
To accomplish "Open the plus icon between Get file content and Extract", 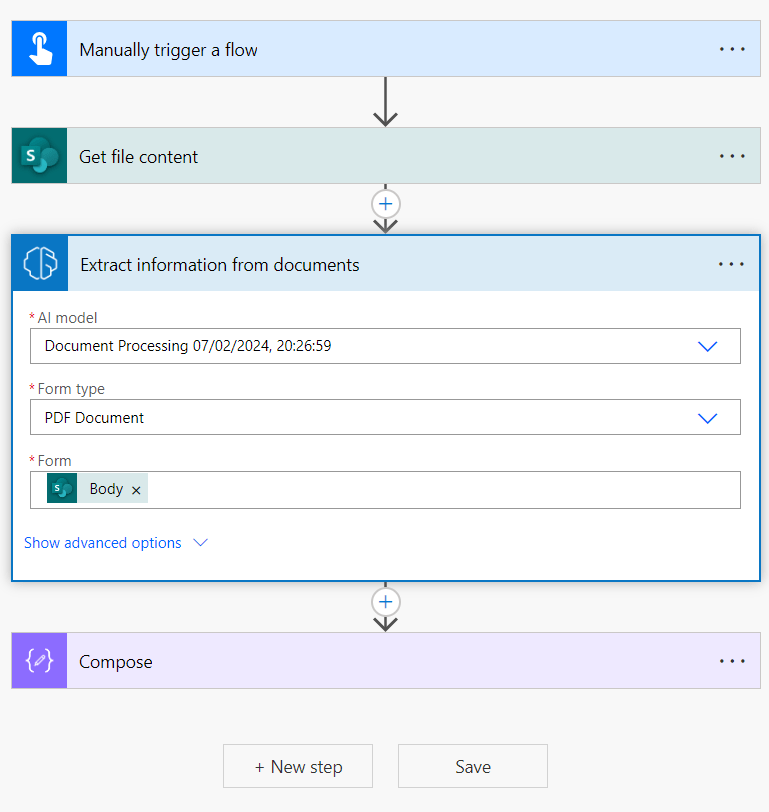I will (x=386, y=205).
